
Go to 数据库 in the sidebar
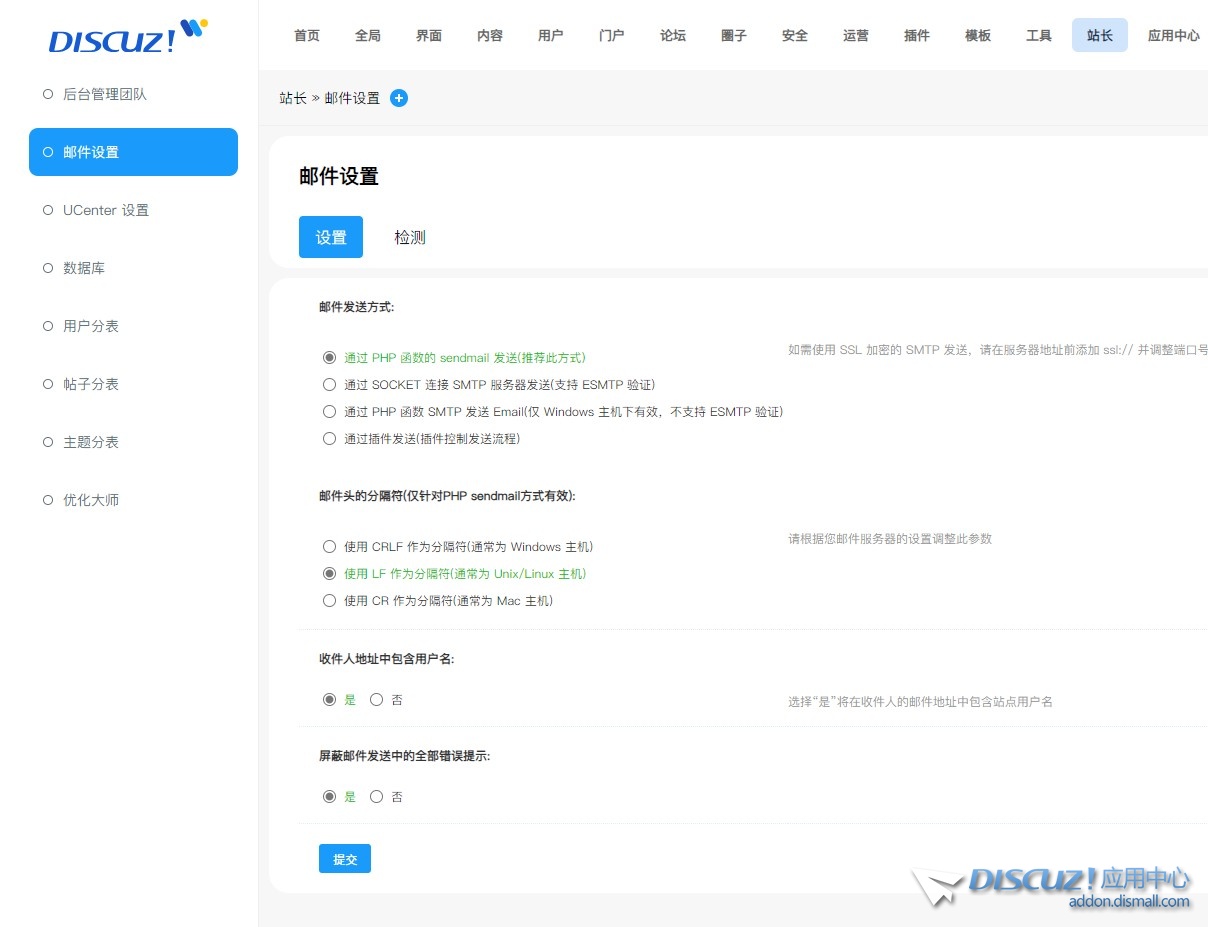tap(84, 269)
